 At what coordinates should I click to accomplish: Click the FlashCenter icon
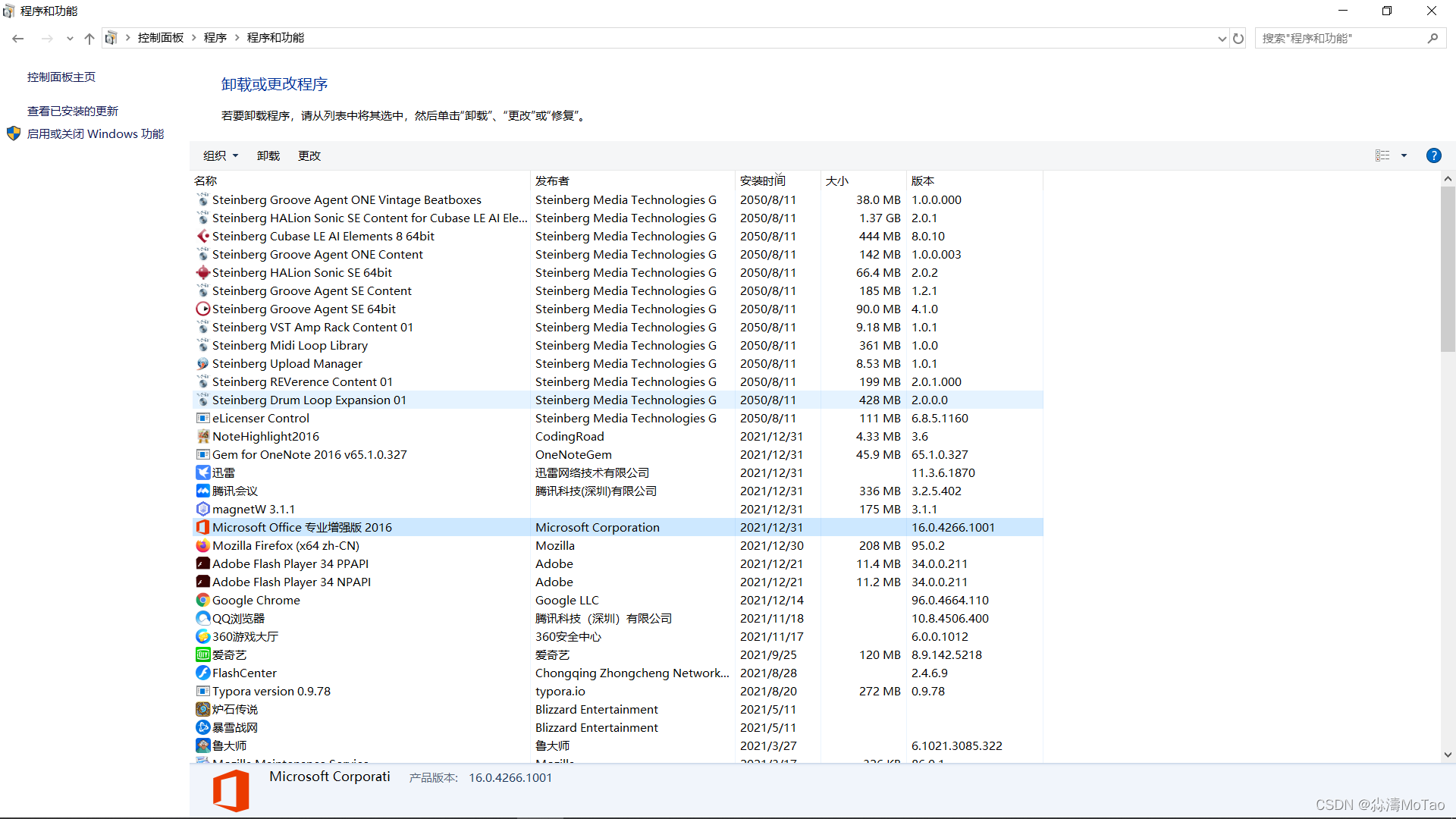pos(202,673)
